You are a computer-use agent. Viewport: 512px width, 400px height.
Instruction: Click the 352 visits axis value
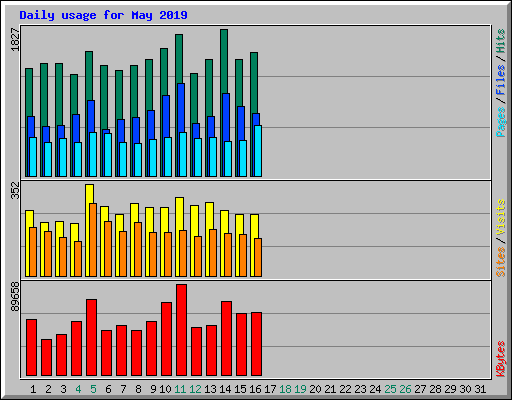pyautogui.click(x=15, y=190)
